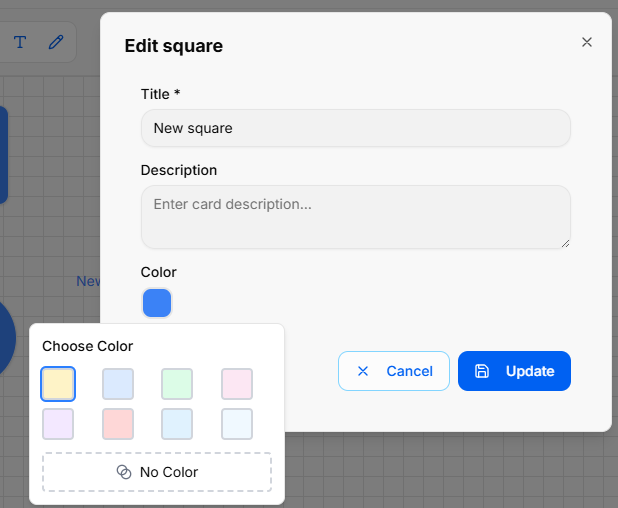618x508 pixels.
Task: Click the save disk icon in Update
Action: (x=482, y=371)
